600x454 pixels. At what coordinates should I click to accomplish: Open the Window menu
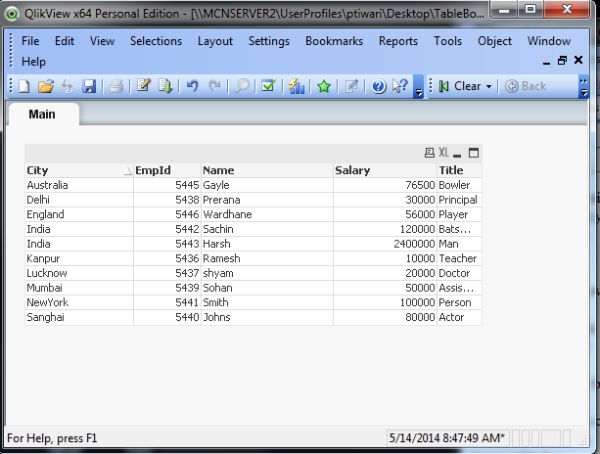coord(549,41)
